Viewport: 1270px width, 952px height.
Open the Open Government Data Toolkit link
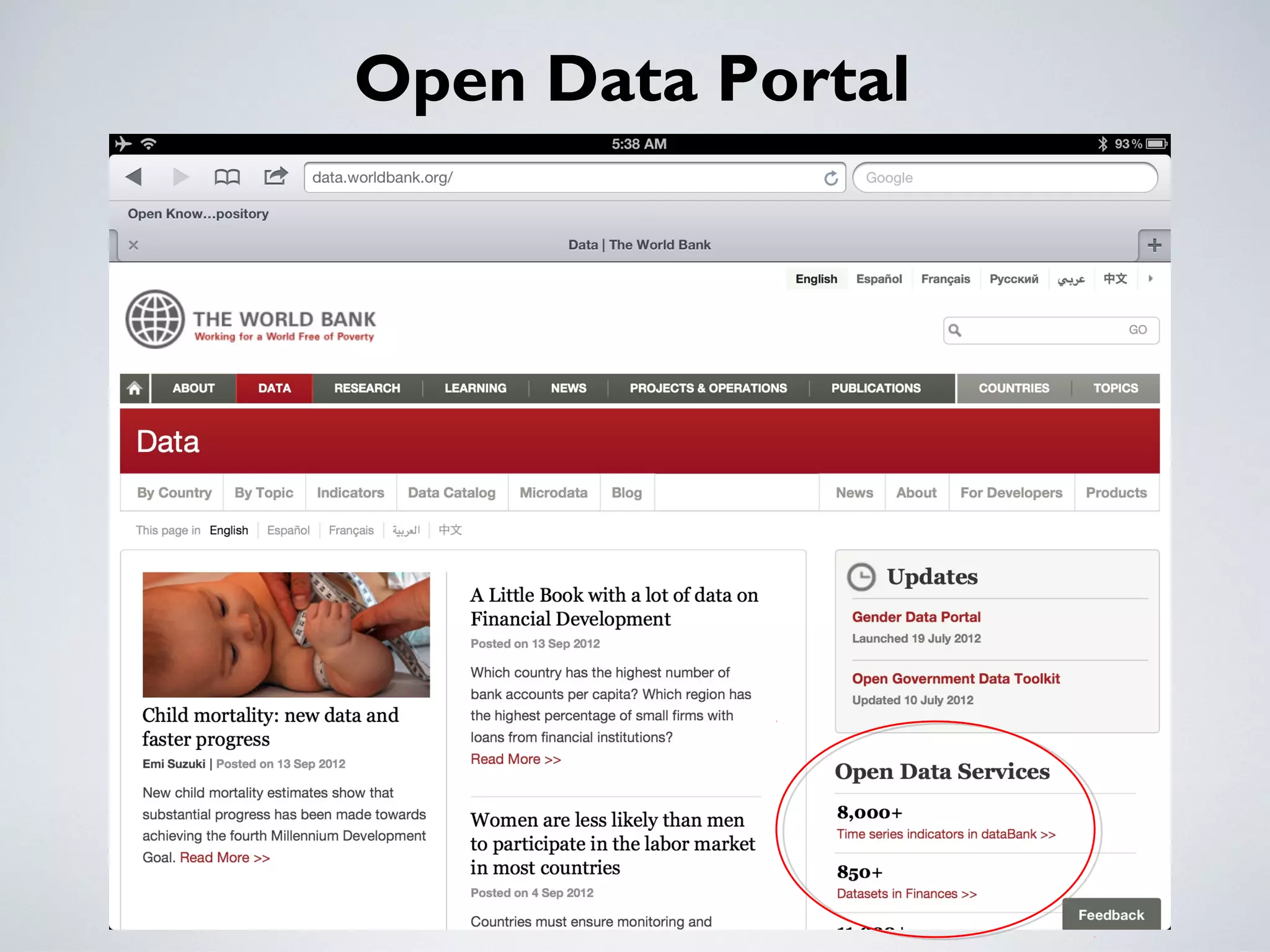(x=956, y=679)
